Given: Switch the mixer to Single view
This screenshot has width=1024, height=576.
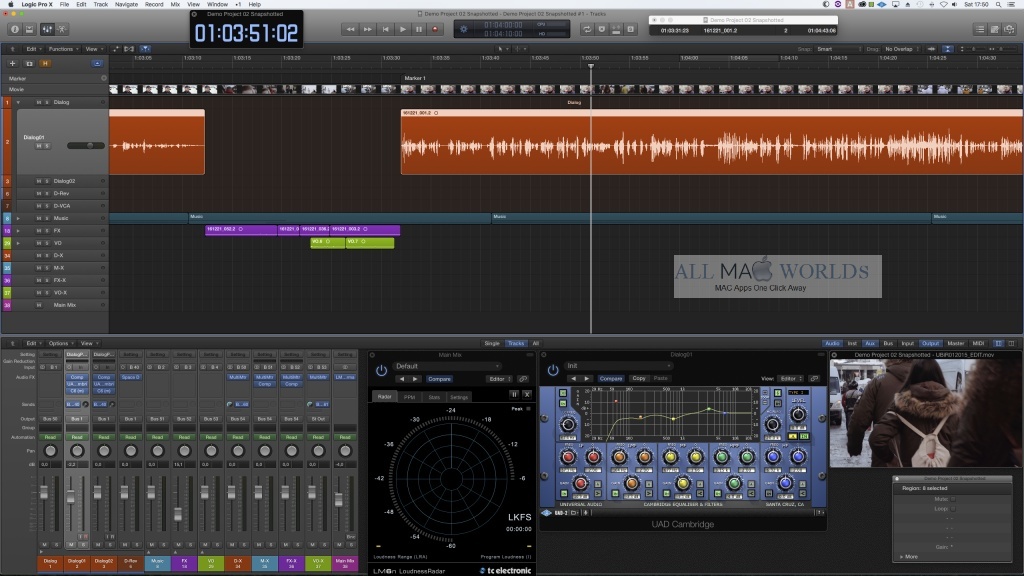Looking at the screenshot, I should point(492,343).
